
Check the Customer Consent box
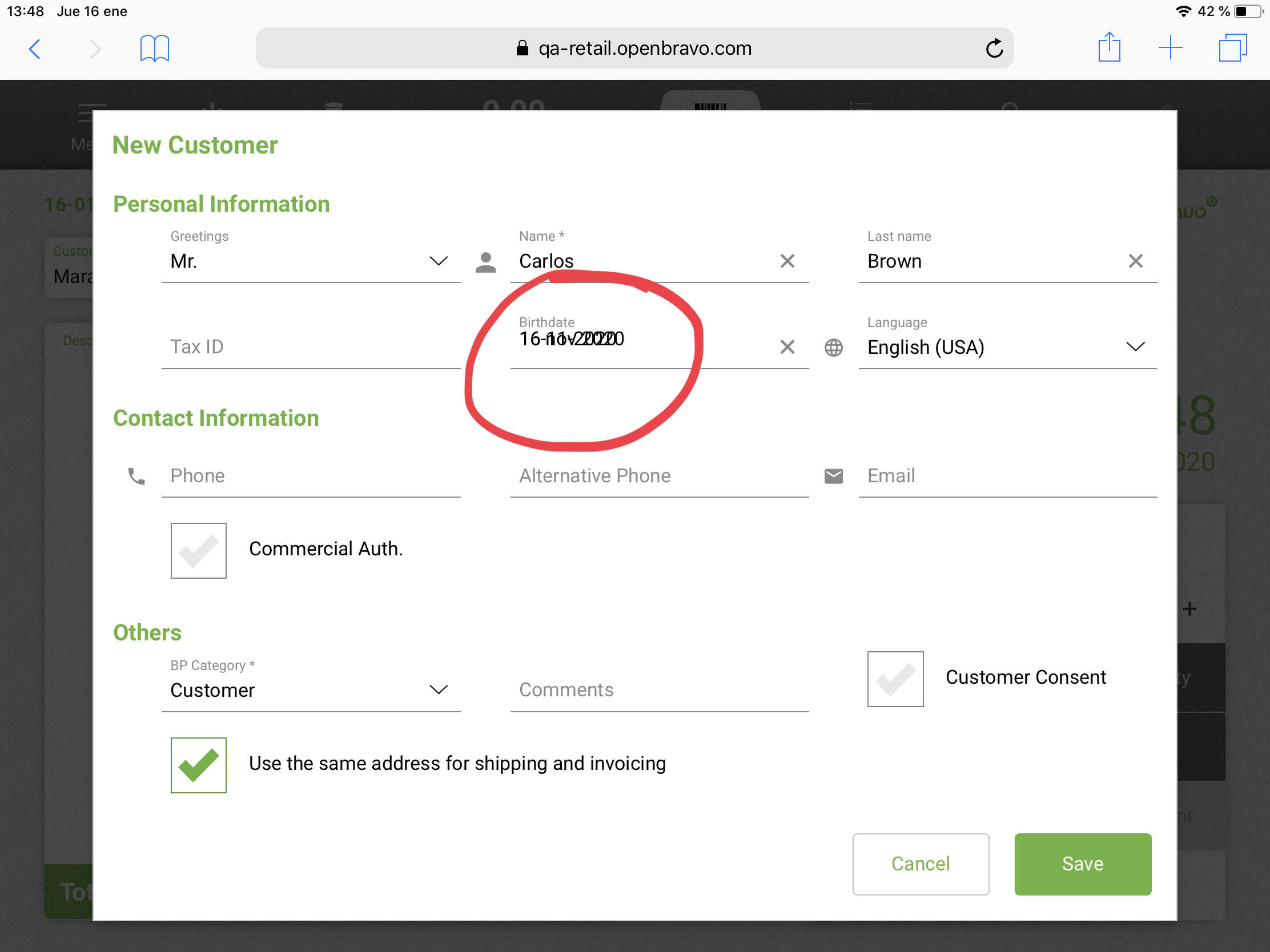pyautogui.click(x=895, y=679)
